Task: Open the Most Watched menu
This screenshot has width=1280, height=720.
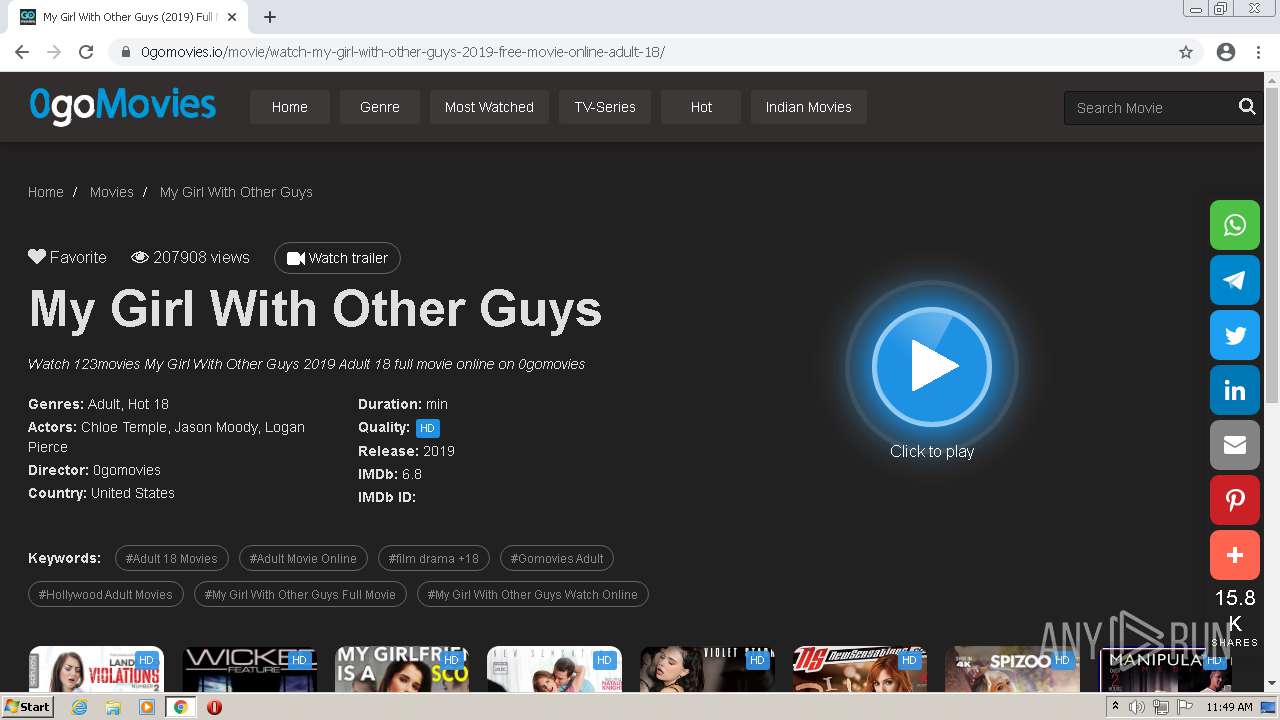Action: click(x=489, y=107)
